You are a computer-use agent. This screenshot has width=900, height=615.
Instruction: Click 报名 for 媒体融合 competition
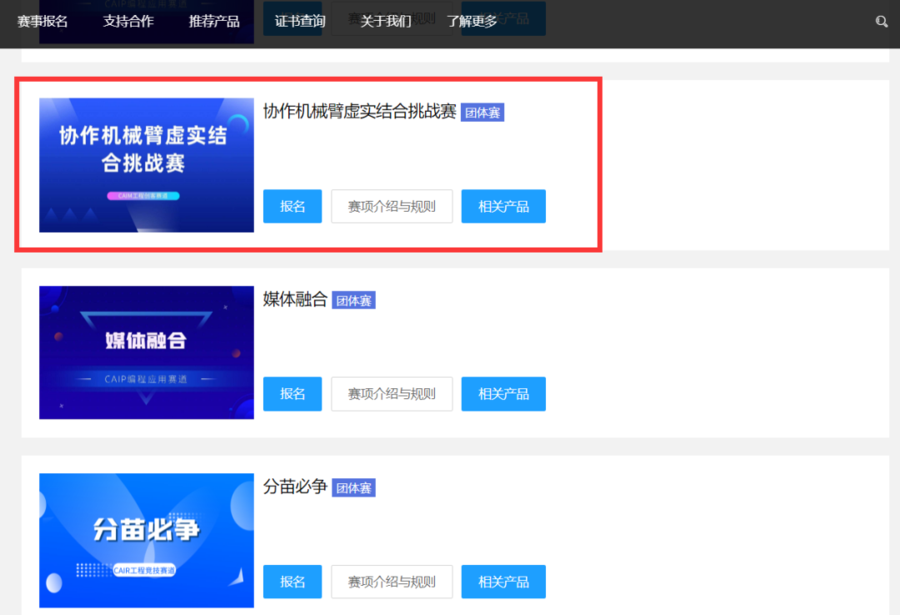coord(292,394)
